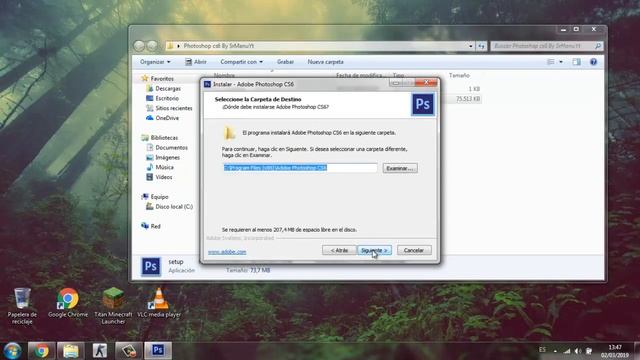Click the File Explorer taskbar icon
The width and height of the screenshot is (640, 360).
(71, 351)
